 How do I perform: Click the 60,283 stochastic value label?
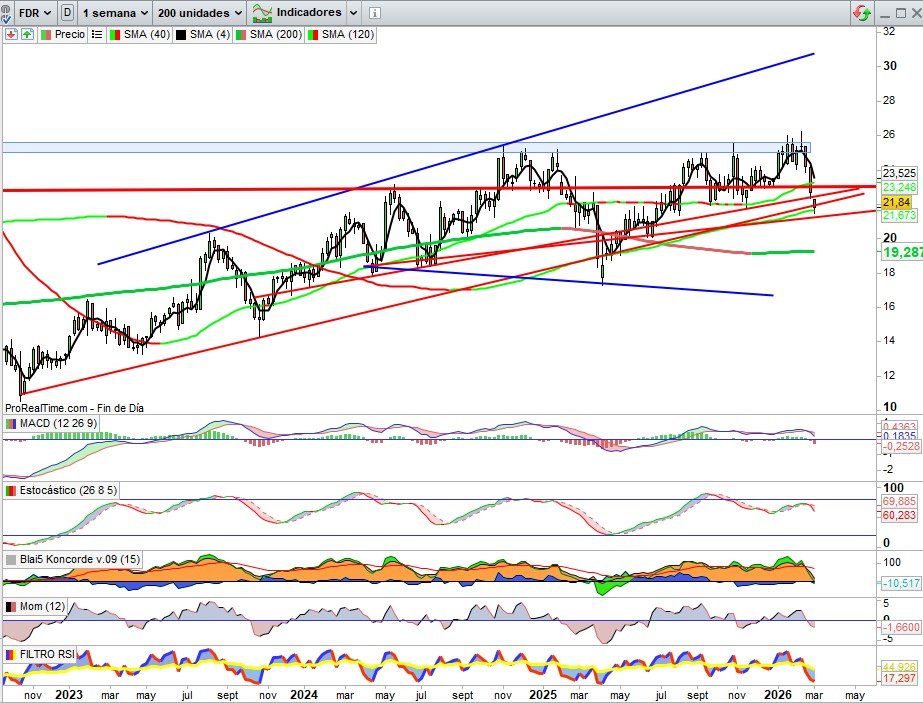899,515
